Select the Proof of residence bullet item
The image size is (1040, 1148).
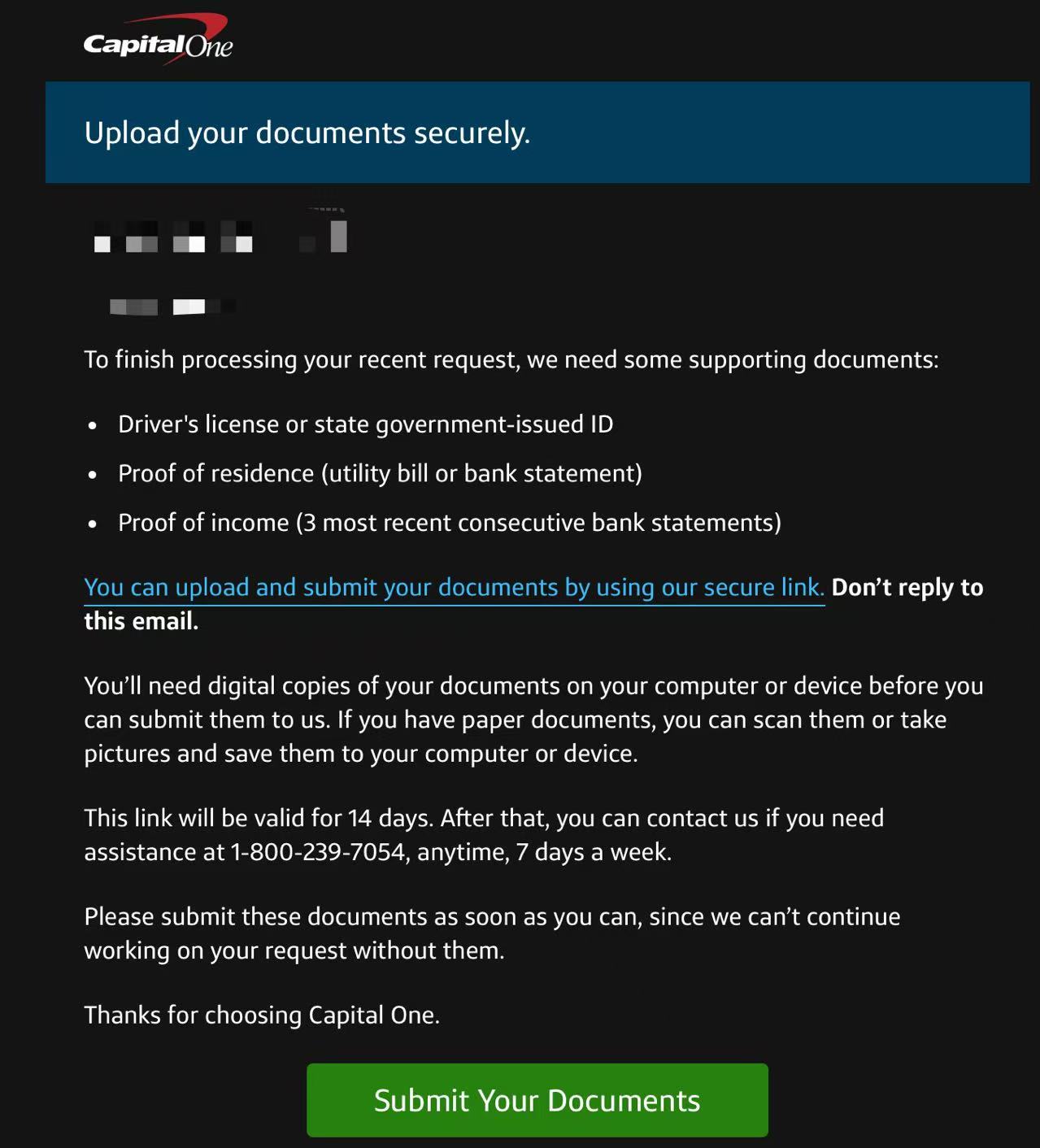pyautogui.click(x=380, y=473)
